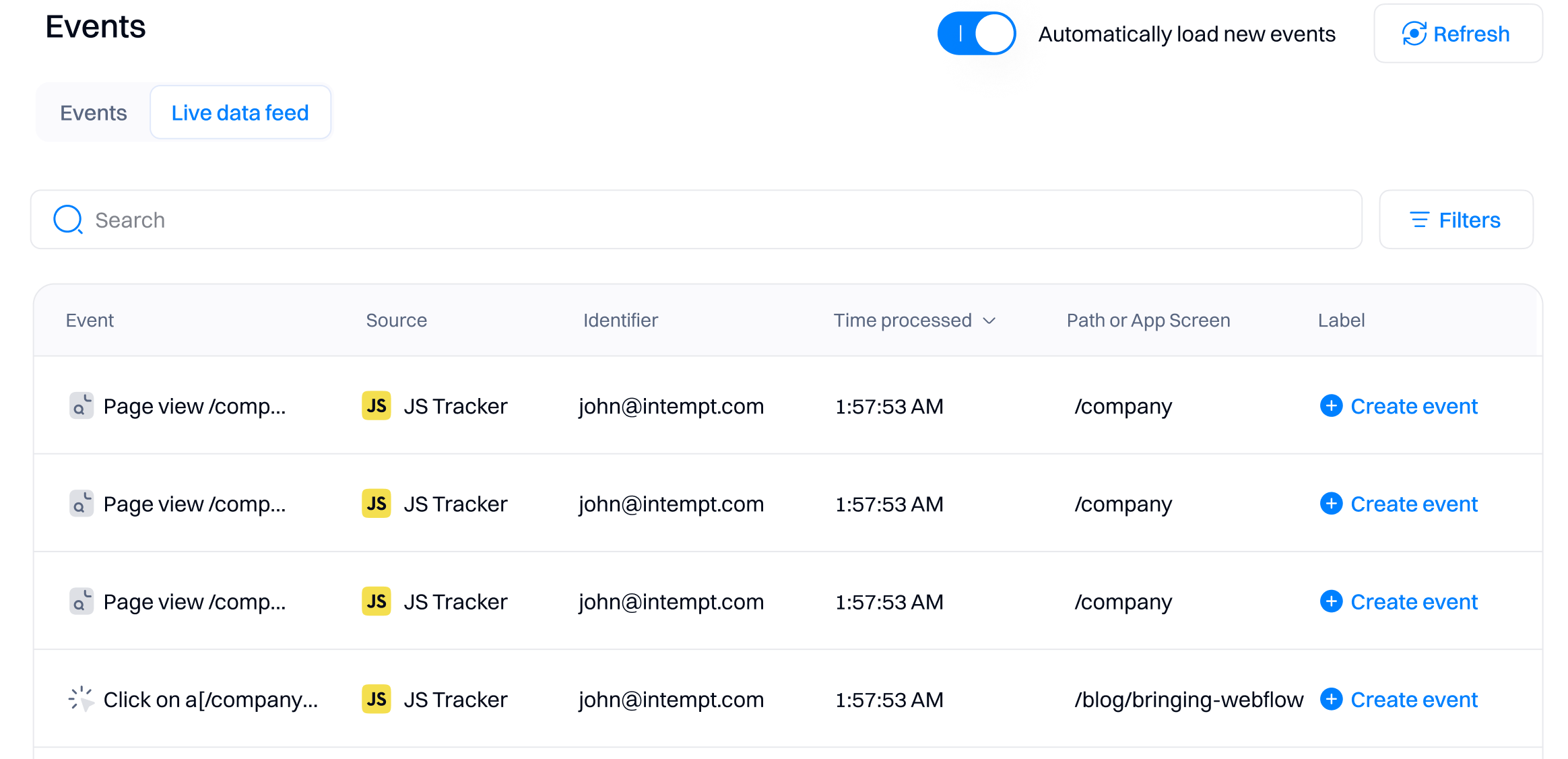Click the click-event icon in the fourth row
Screen dimensions: 1568x759
[81, 699]
